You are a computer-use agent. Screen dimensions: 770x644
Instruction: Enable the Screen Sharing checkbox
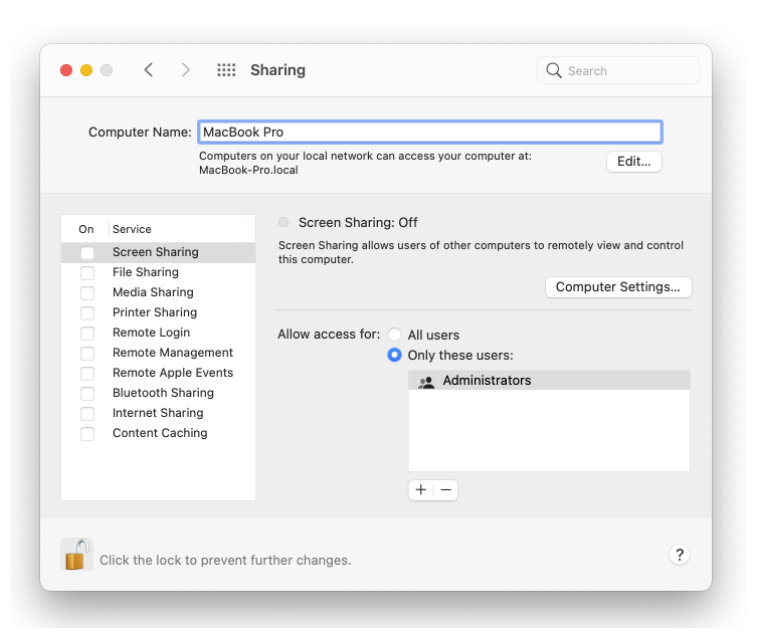point(87,252)
